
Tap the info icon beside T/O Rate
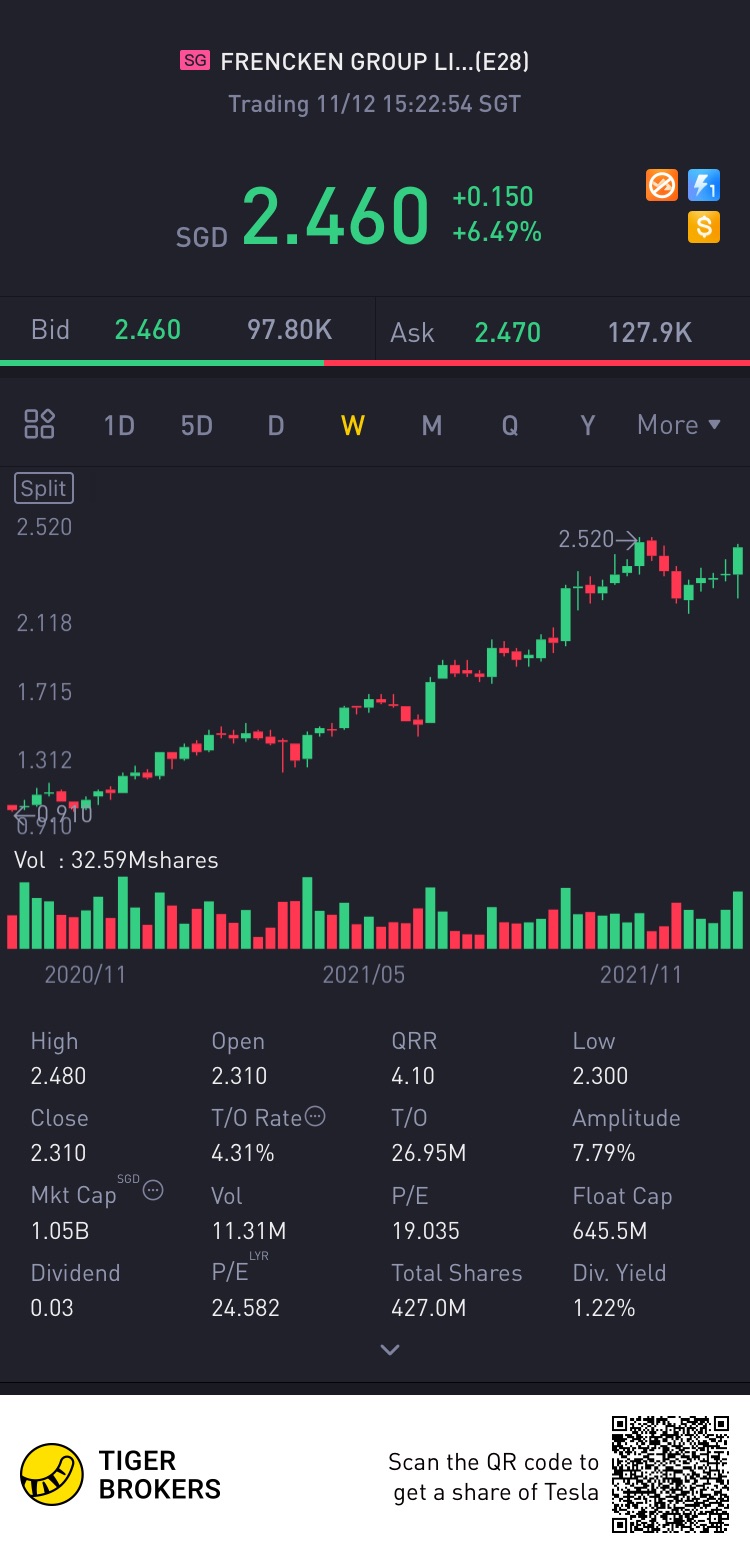[315, 1117]
